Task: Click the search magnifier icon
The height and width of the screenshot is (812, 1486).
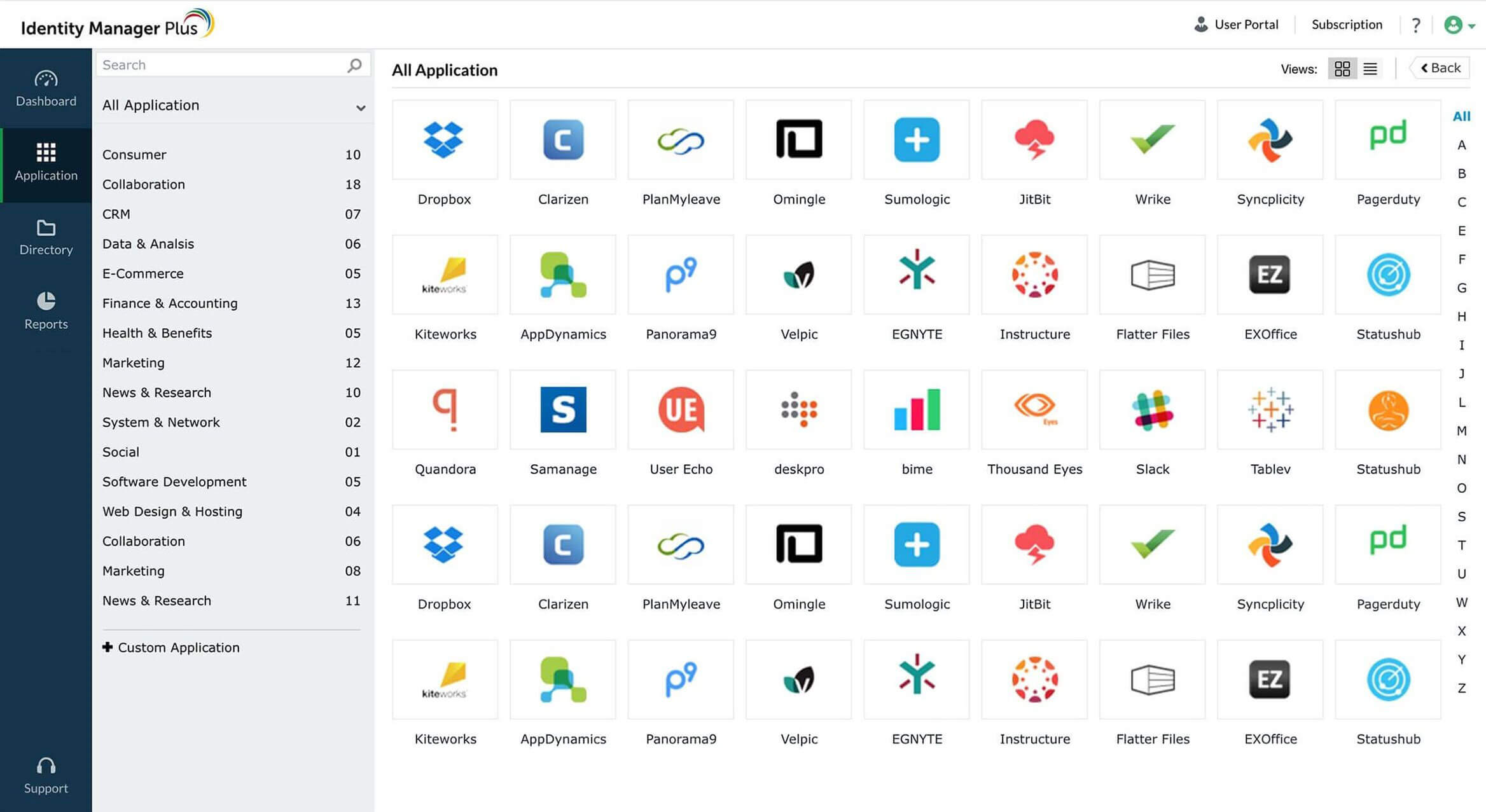Action: point(354,65)
